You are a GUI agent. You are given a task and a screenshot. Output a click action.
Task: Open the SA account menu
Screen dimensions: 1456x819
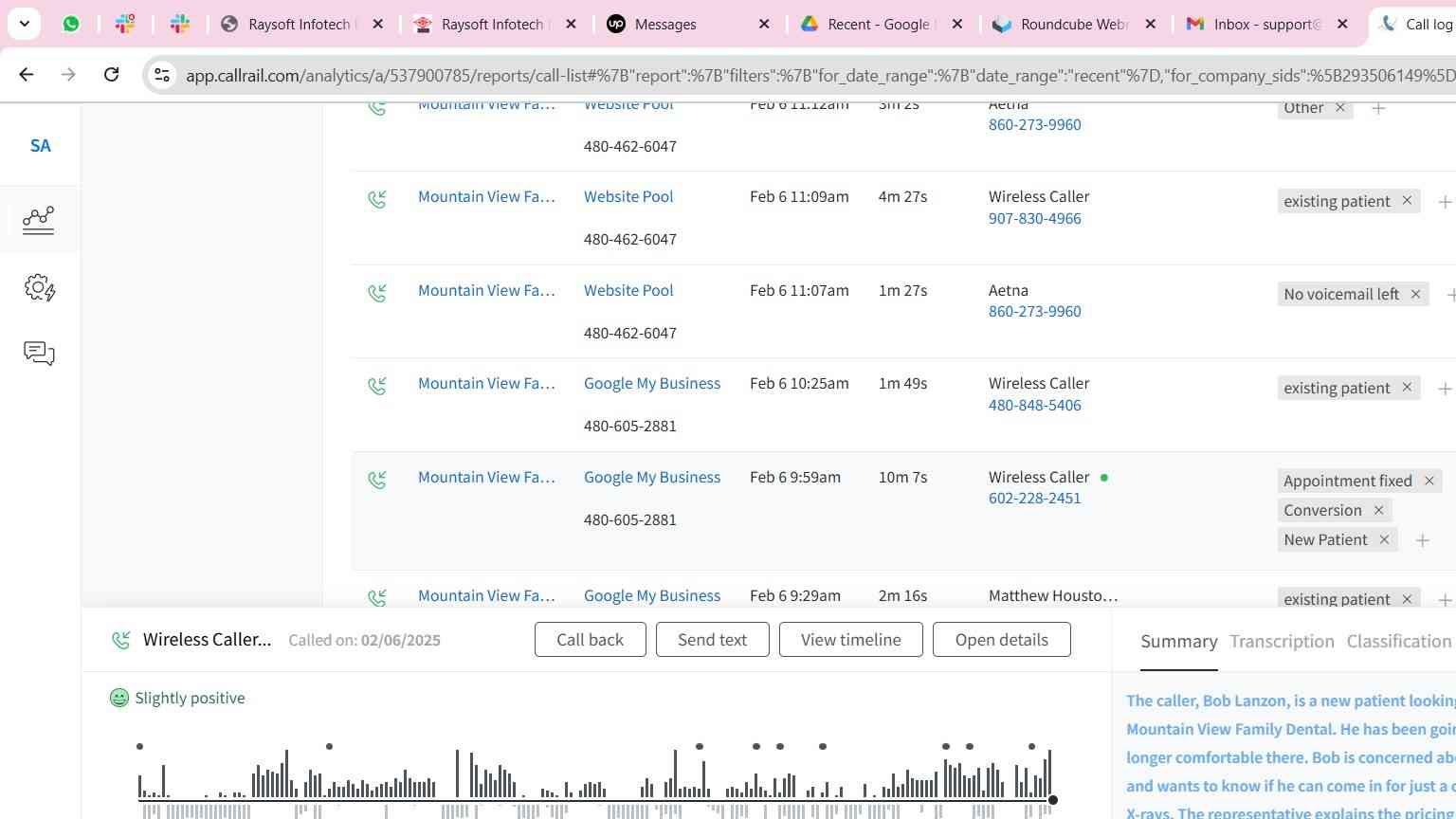[40, 146]
